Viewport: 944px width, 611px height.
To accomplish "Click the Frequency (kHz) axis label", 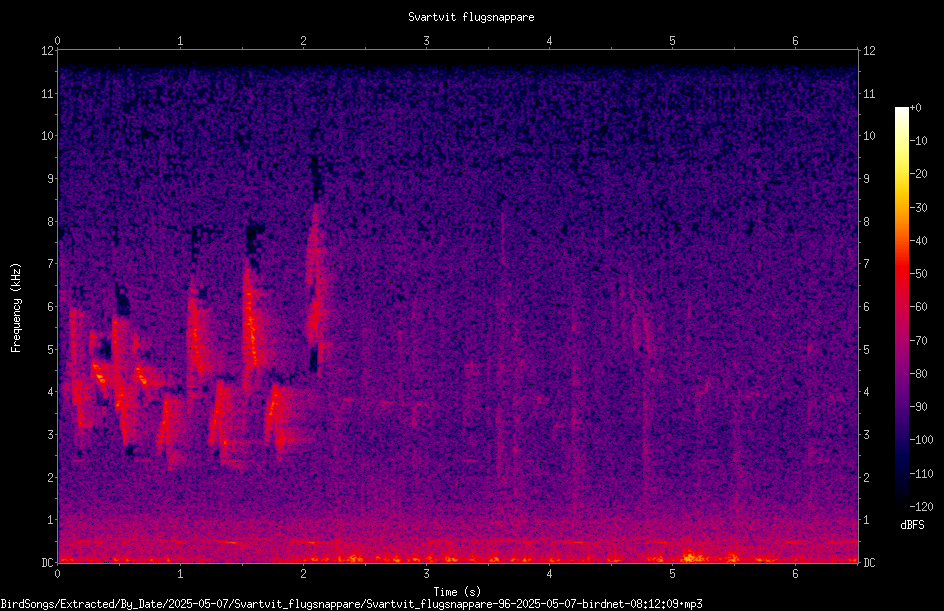I will click(16, 308).
